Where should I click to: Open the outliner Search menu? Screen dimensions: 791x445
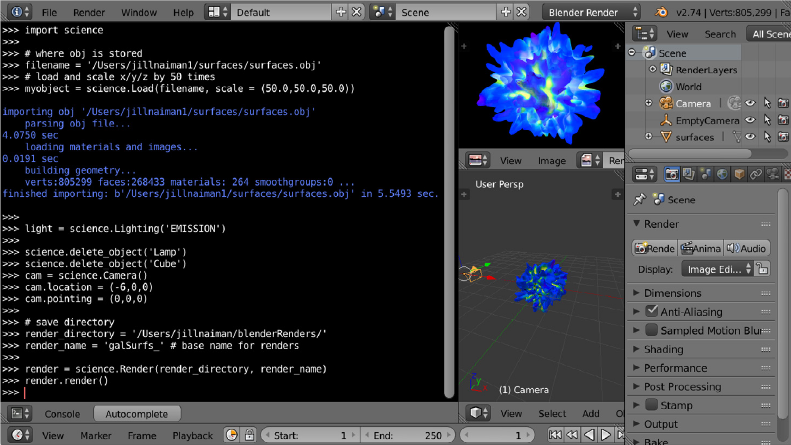point(720,34)
